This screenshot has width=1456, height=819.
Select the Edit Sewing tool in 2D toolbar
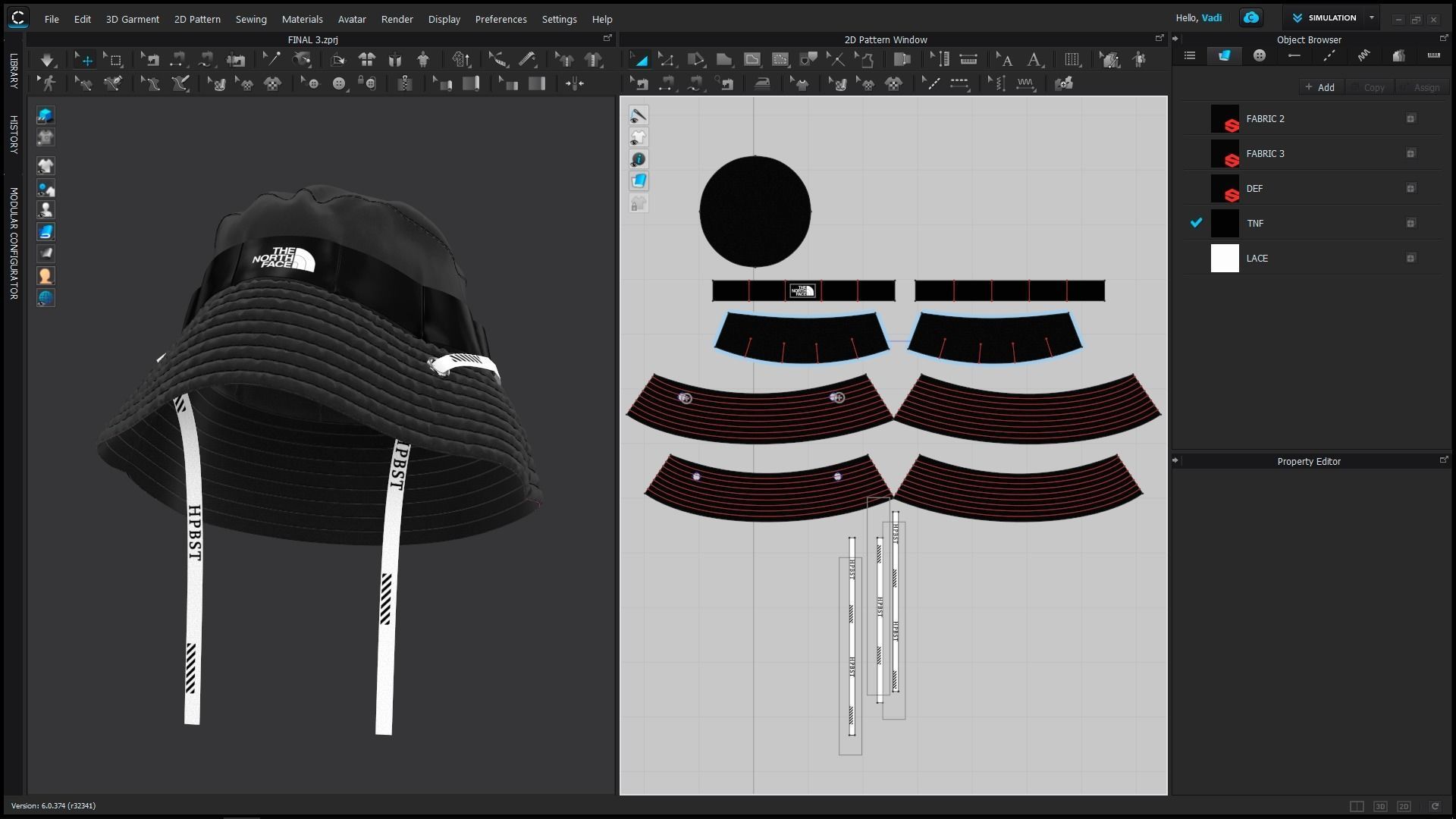640,83
